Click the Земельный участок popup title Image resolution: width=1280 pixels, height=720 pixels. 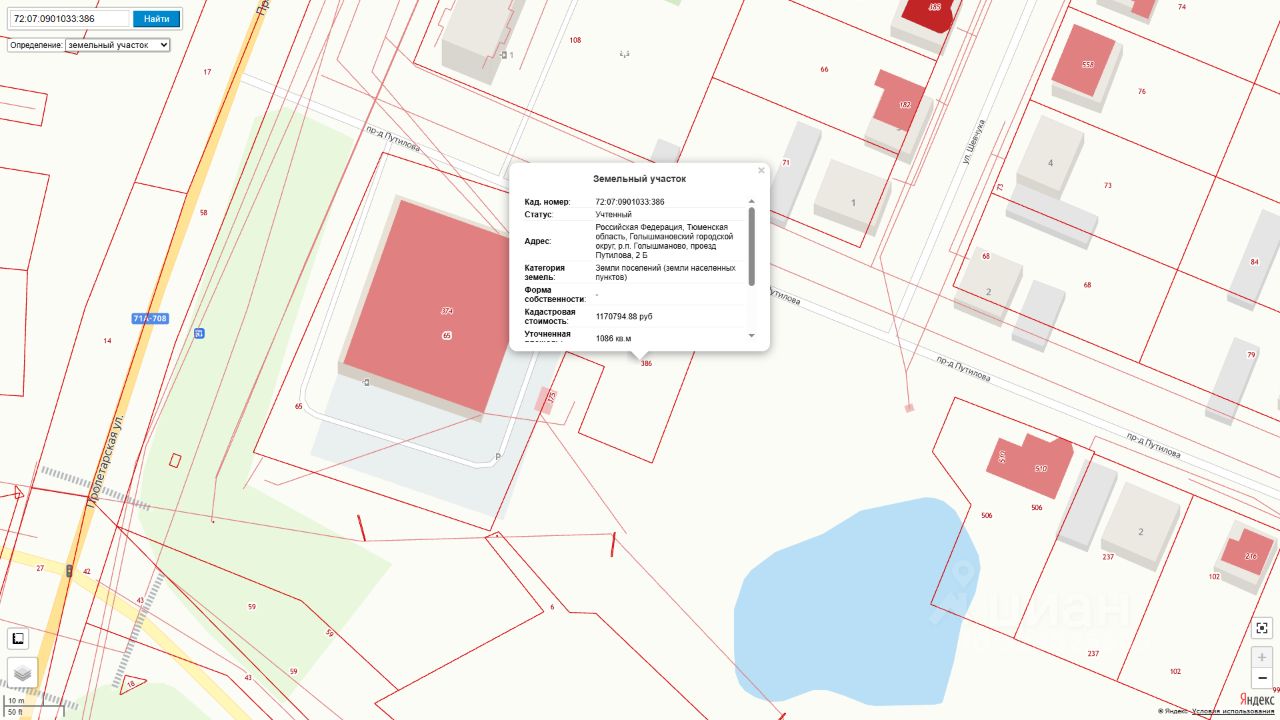[x=640, y=179]
